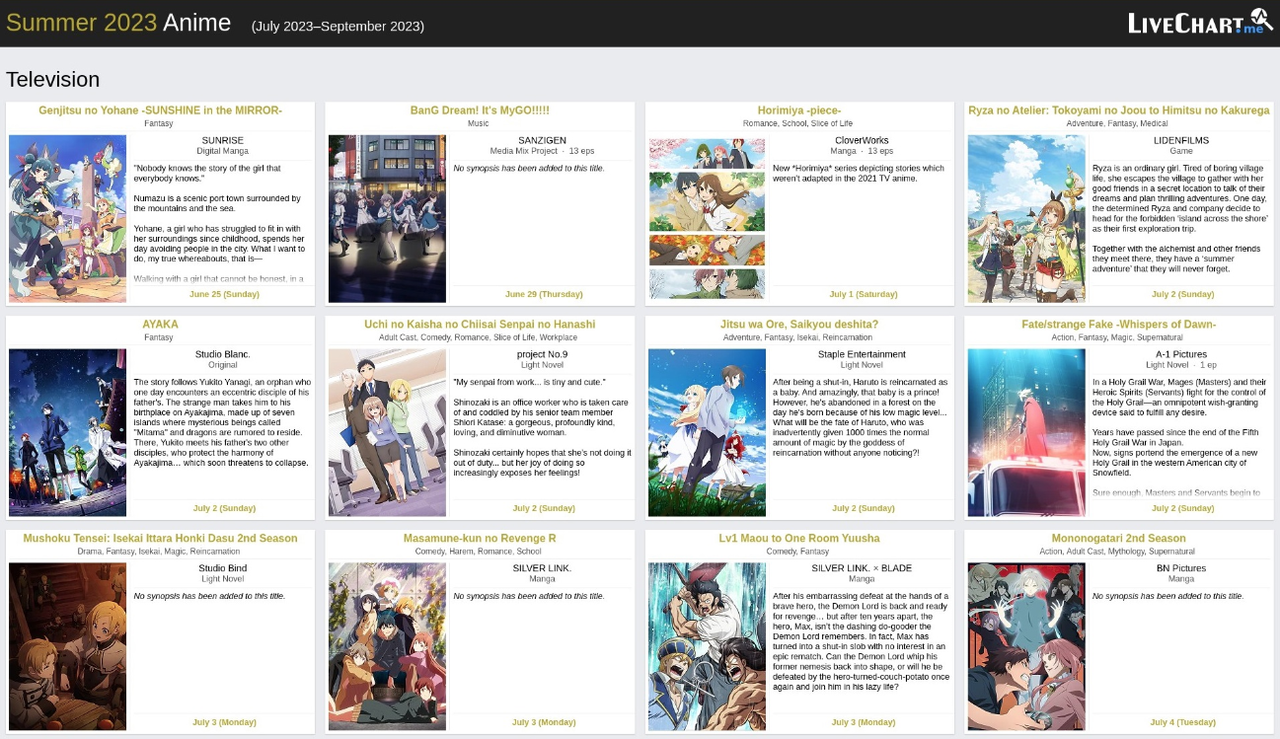Click the July 1 (Saturday) air date
1280x739 pixels.
[863, 295]
